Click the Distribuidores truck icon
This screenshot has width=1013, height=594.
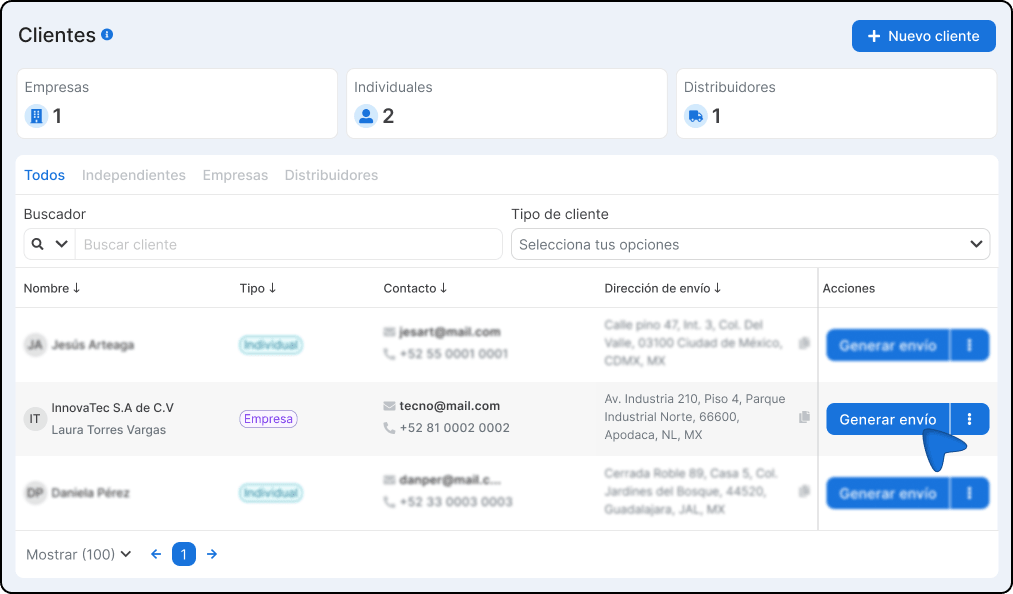pyautogui.click(x=696, y=116)
